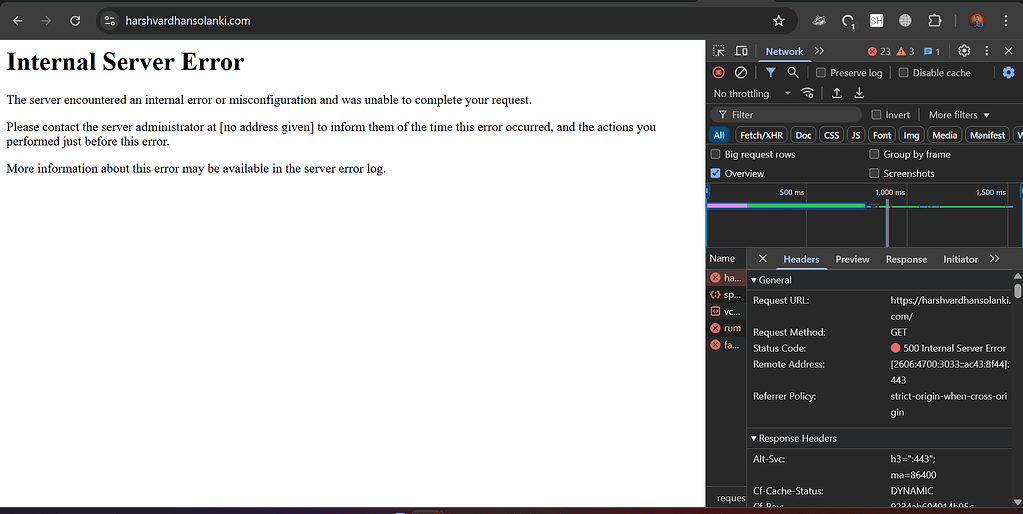Select the 'vc...' request row
Screen dimensions: 1023x514
pyautogui.click(x=725, y=312)
